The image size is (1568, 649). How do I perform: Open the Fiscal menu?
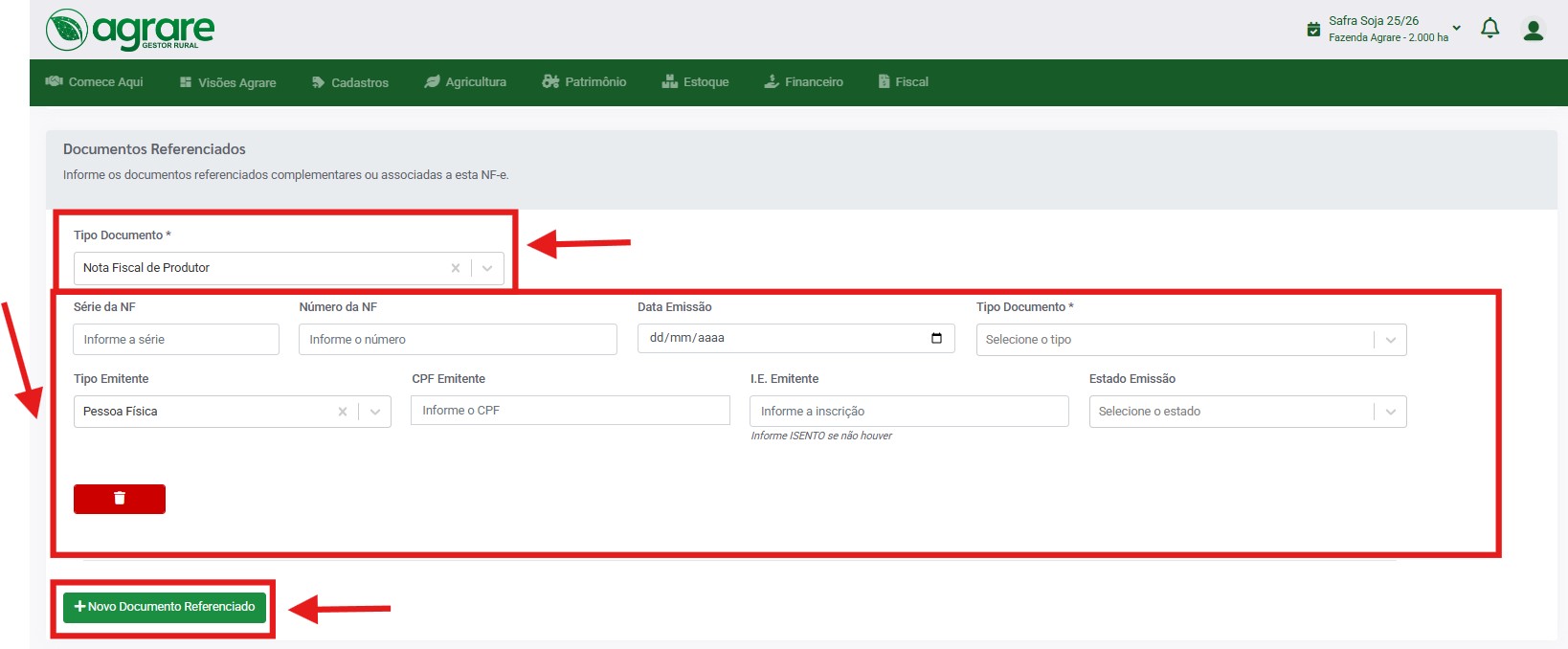904,82
